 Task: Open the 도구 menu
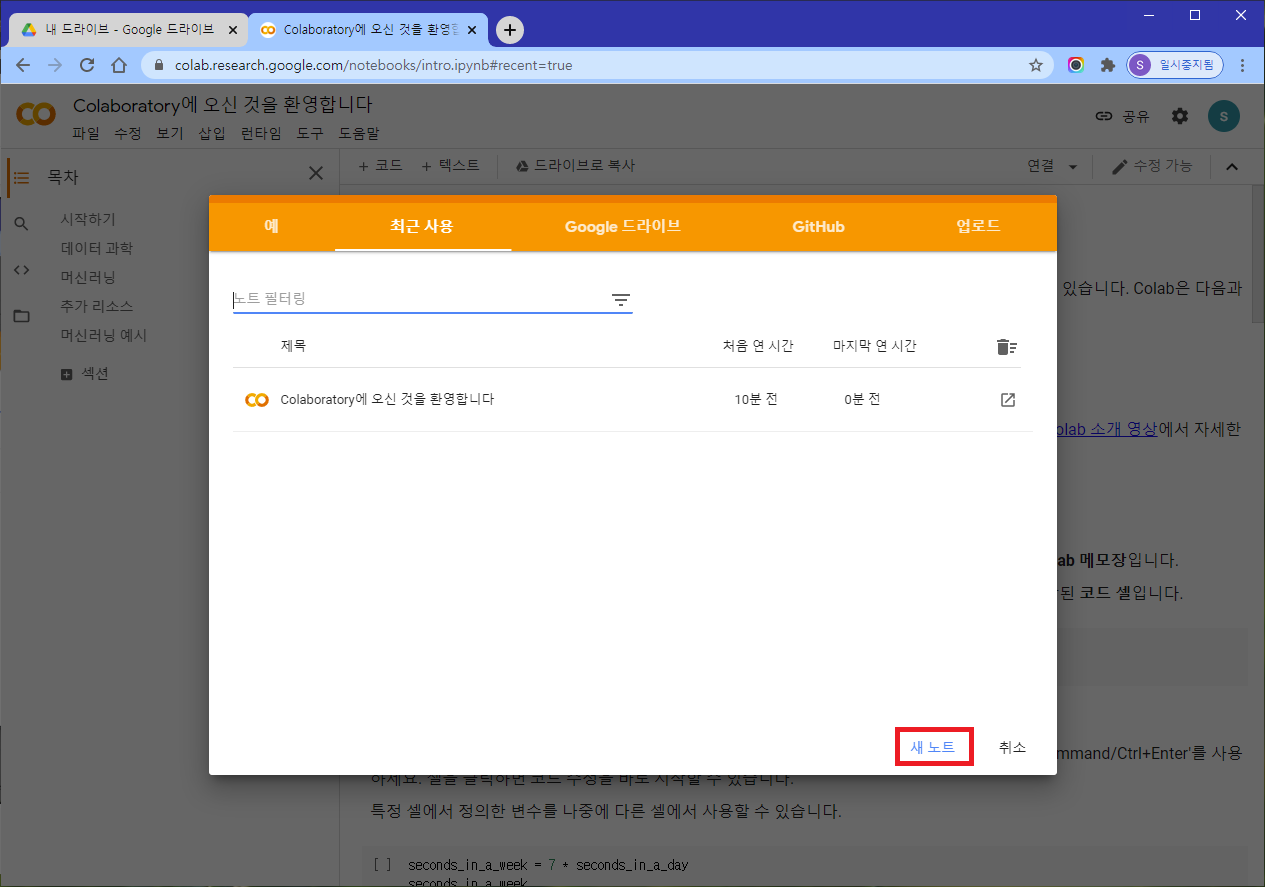pyautogui.click(x=310, y=133)
